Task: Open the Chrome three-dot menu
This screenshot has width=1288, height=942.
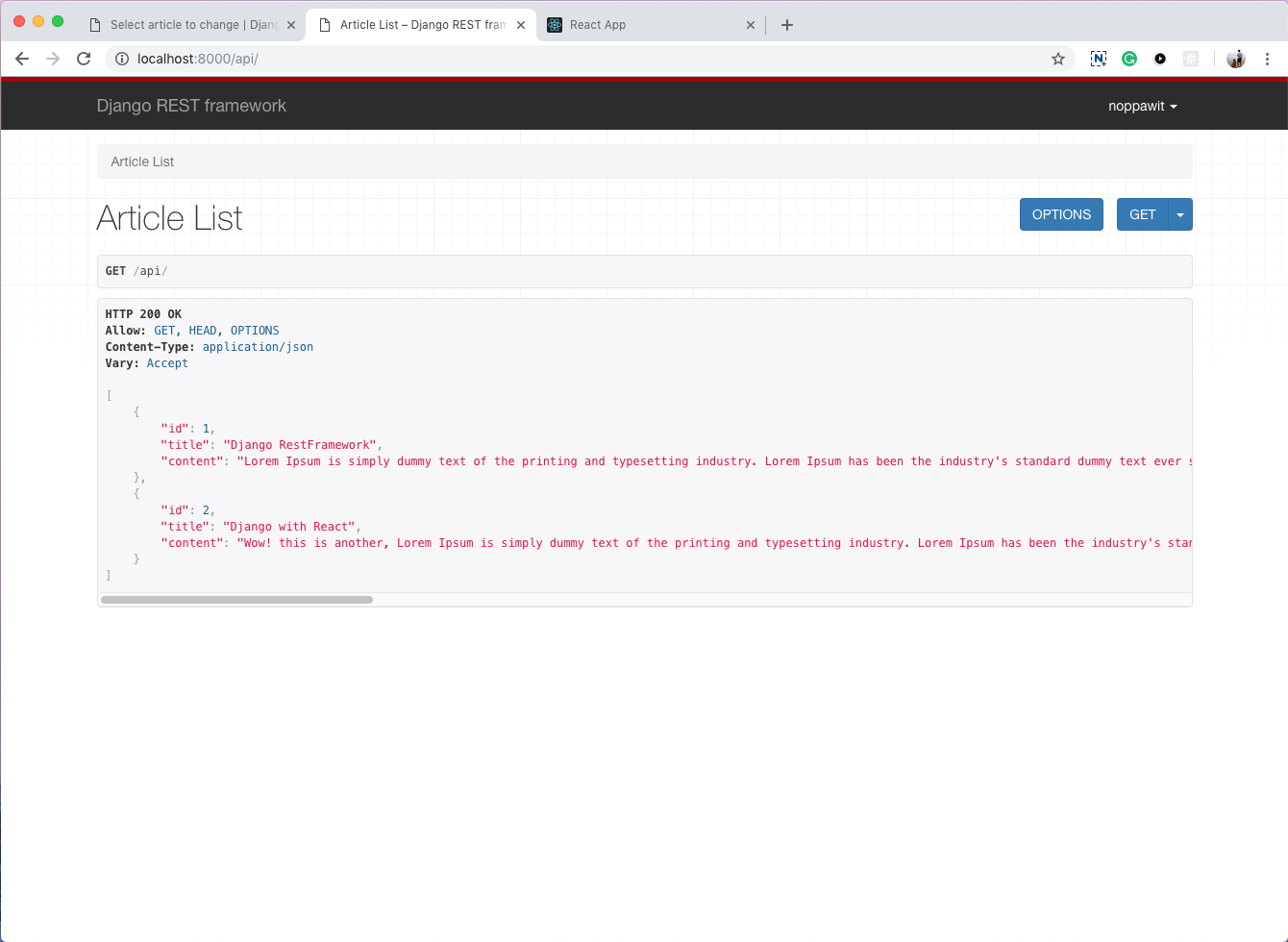Action: click(x=1267, y=59)
